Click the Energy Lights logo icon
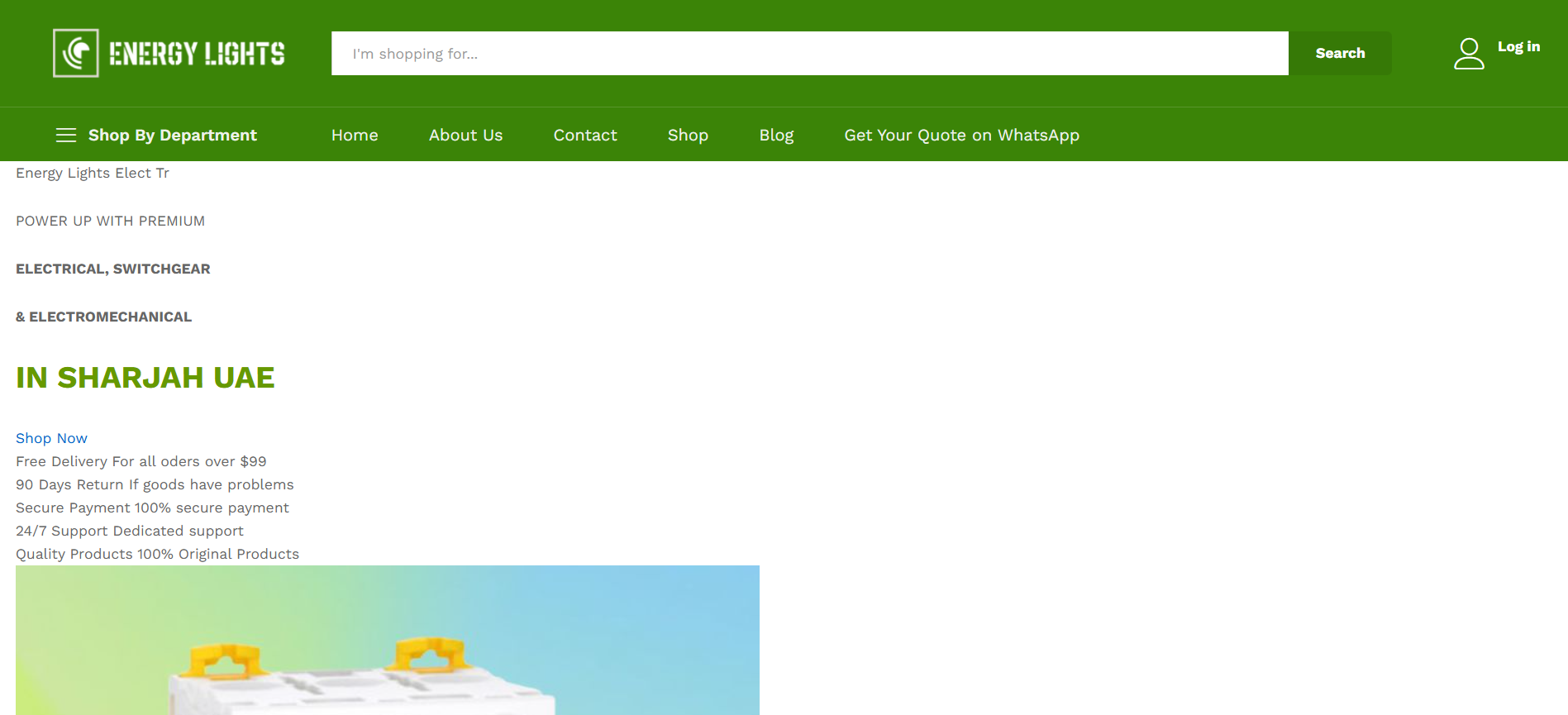1568x715 pixels. coord(76,53)
